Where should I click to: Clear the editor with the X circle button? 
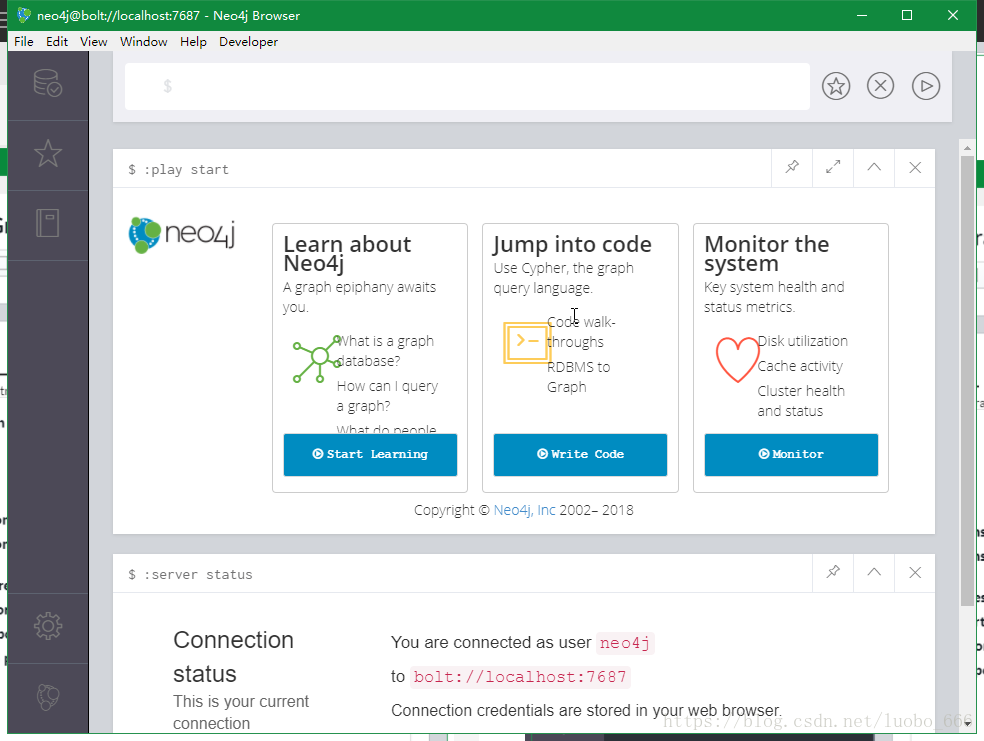coord(880,85)
